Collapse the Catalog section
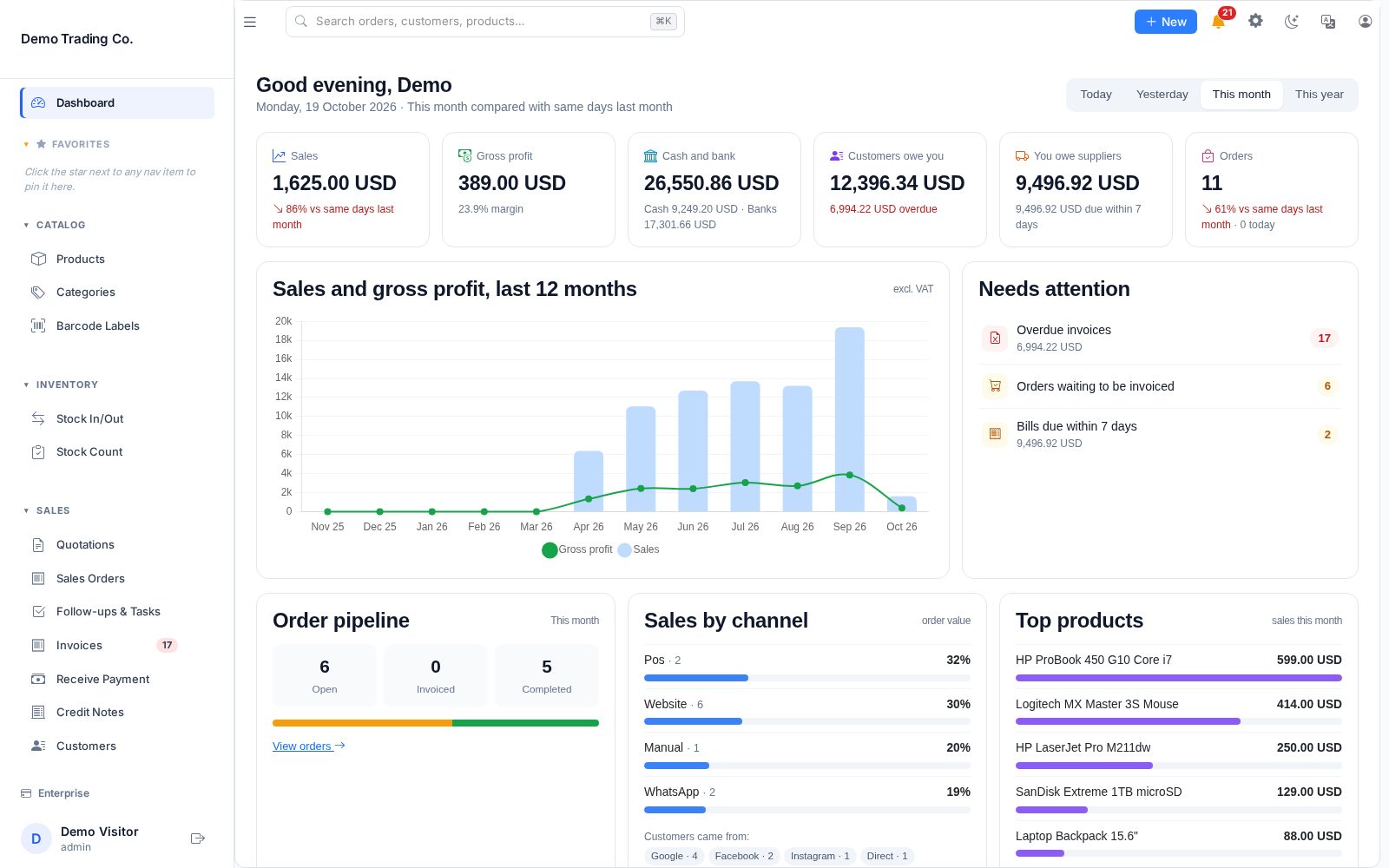 (26, 225)
